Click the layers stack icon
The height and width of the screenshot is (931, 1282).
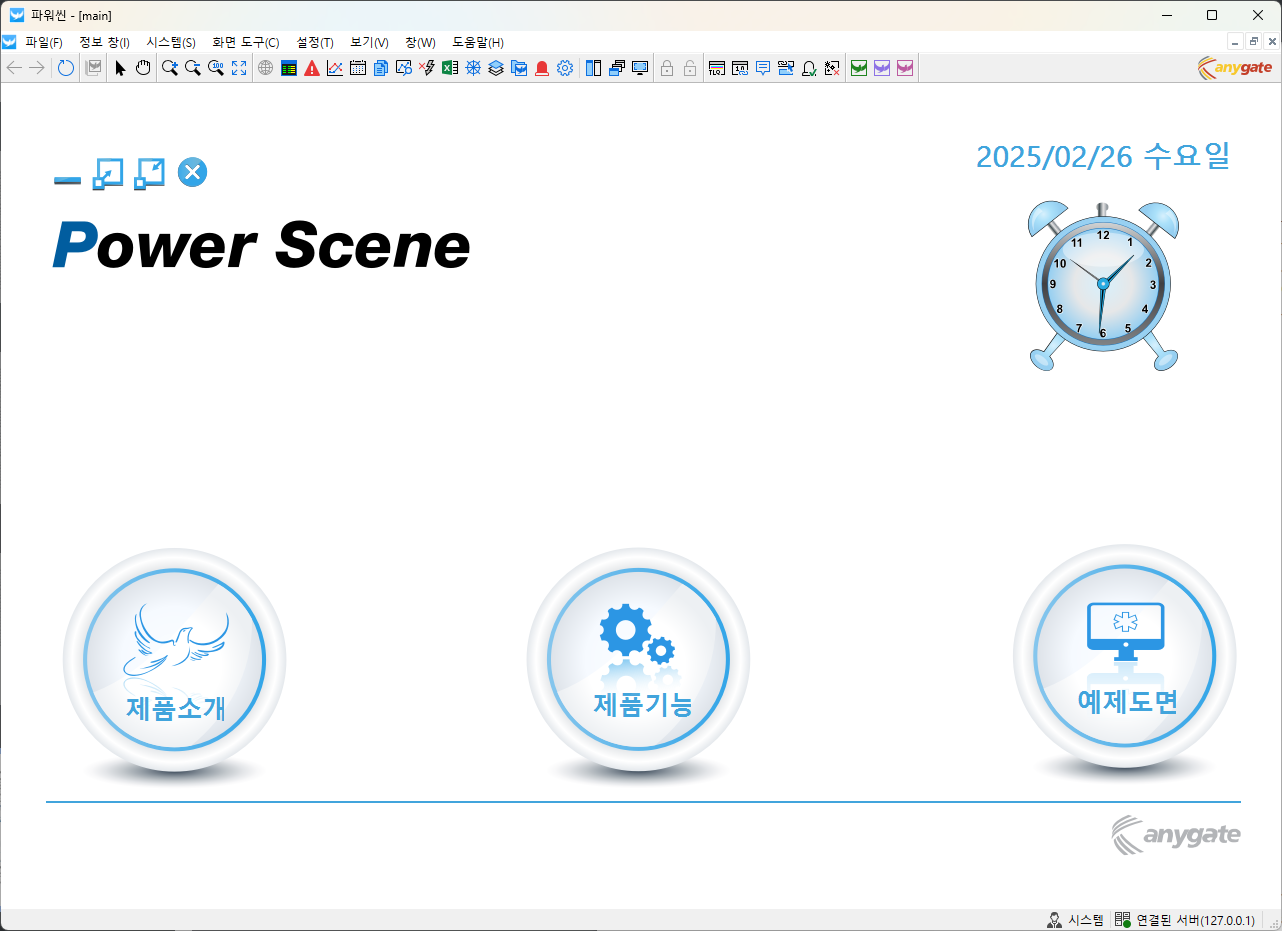click(496, 68)
